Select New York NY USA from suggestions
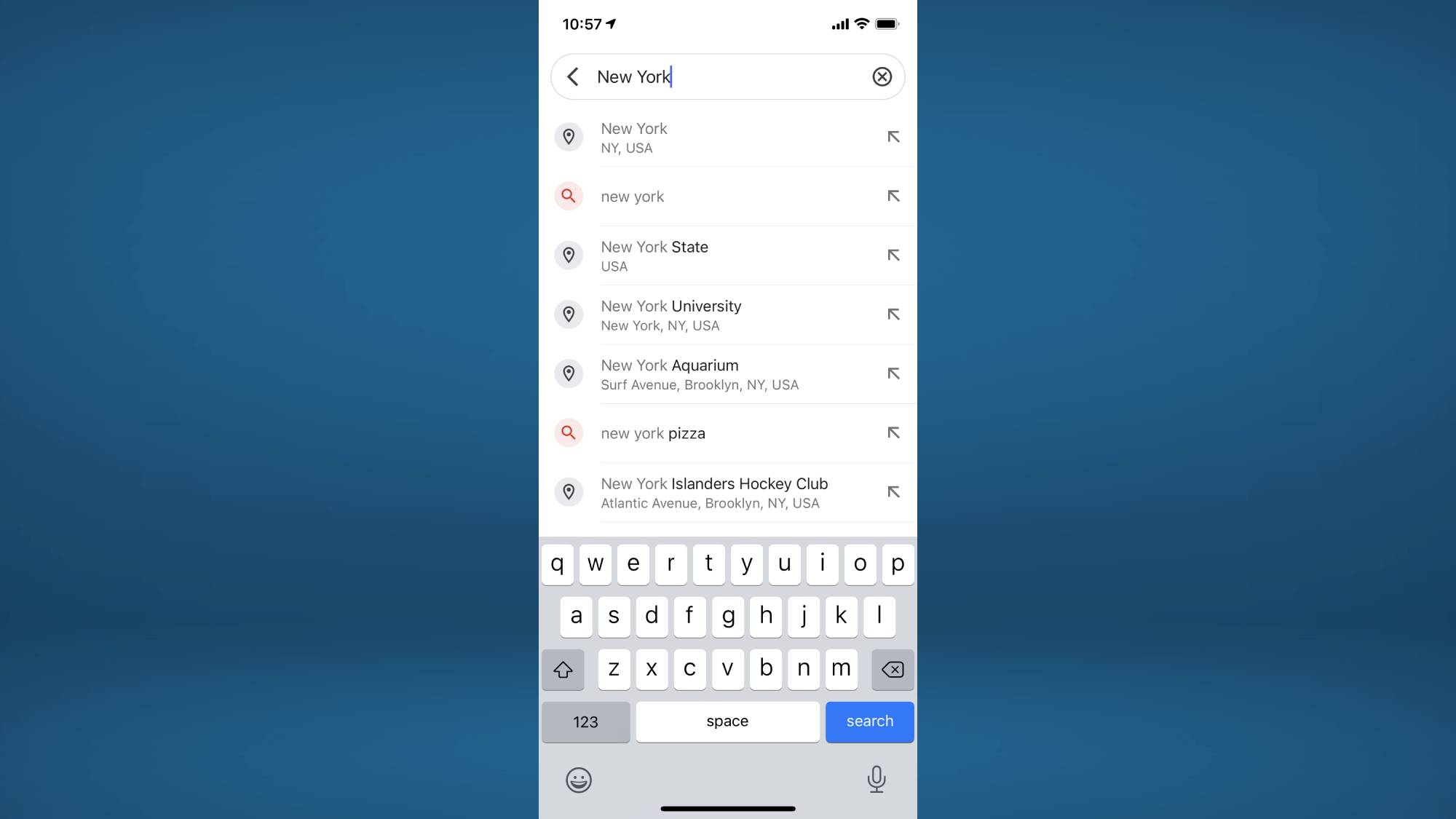 727,137
